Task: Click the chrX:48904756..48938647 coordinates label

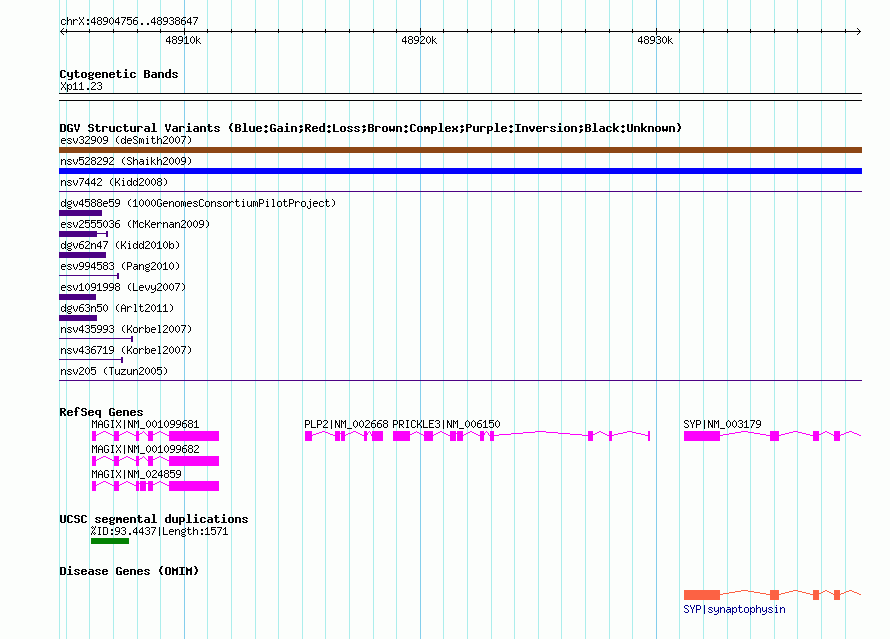Action: click(129, 21)
